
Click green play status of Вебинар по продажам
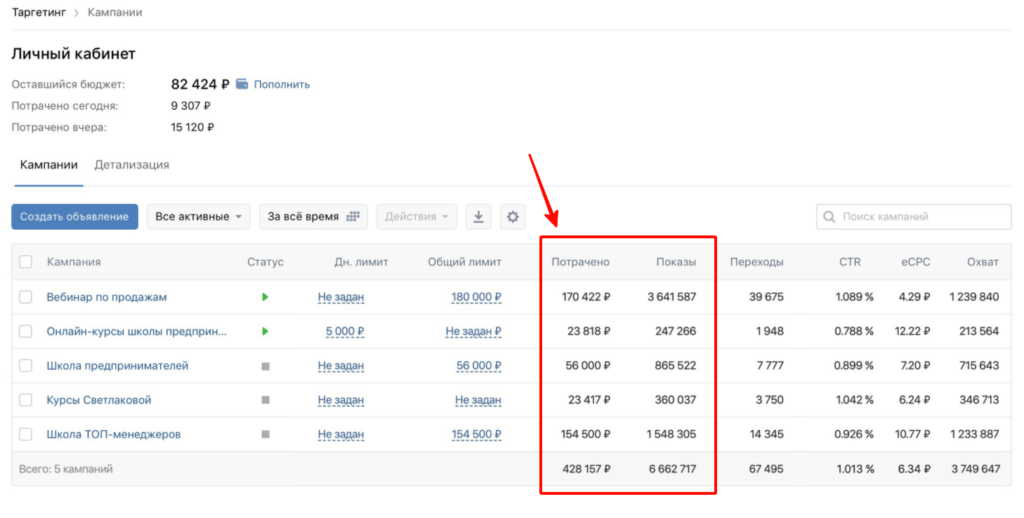tap(265, 297)
